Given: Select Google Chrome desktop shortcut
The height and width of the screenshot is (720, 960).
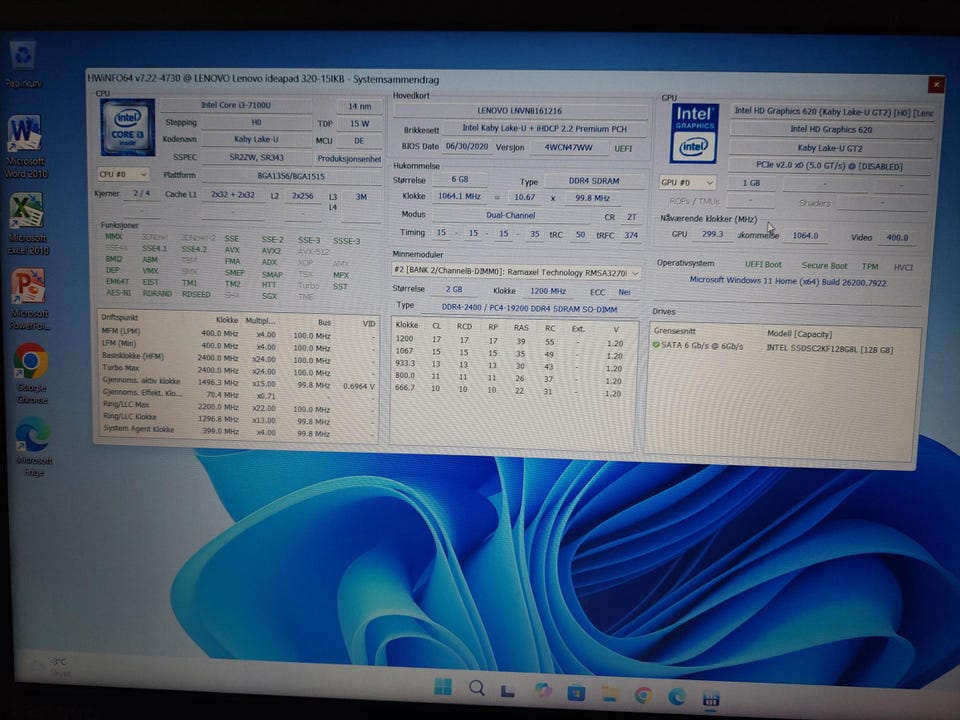Looking at the screenshot, I should click(x=32, y=373).
